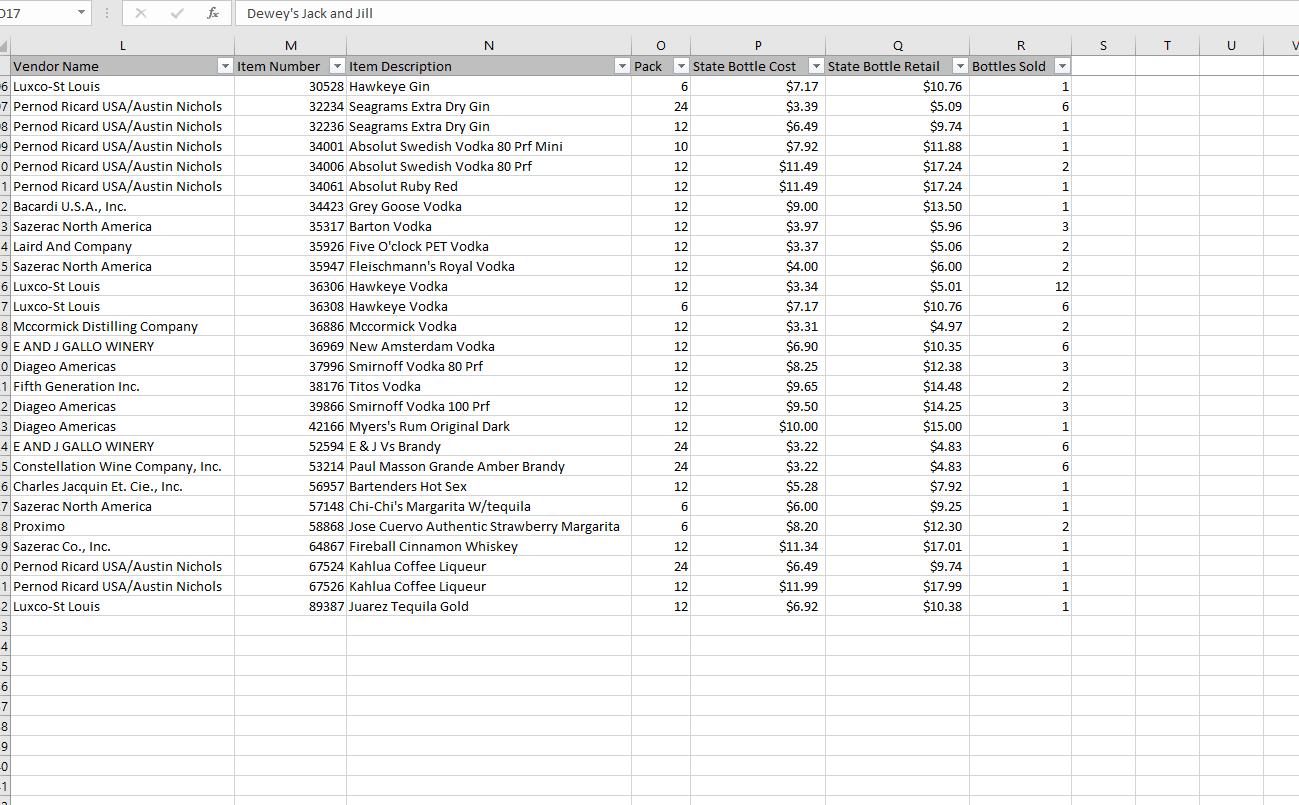Select the Absolut Ruby Red cell
Image resolution: width=1299 pixels, height=805 pixels.
(489, 186)
